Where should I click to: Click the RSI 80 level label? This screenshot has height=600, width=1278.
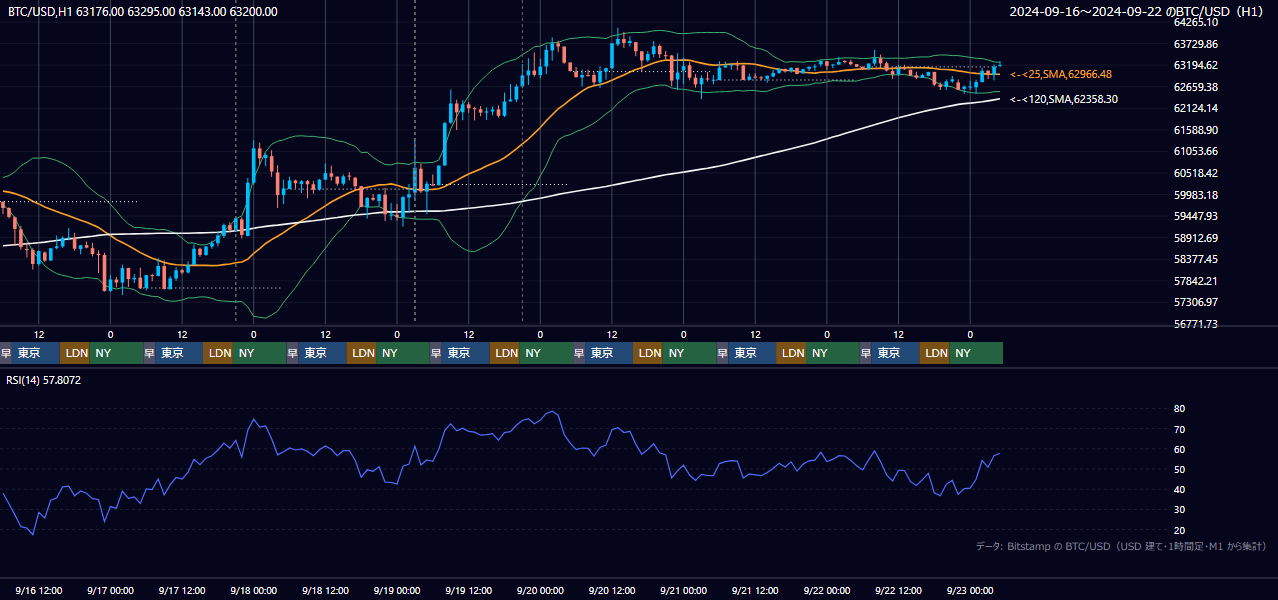click(x=1179, y=409)
